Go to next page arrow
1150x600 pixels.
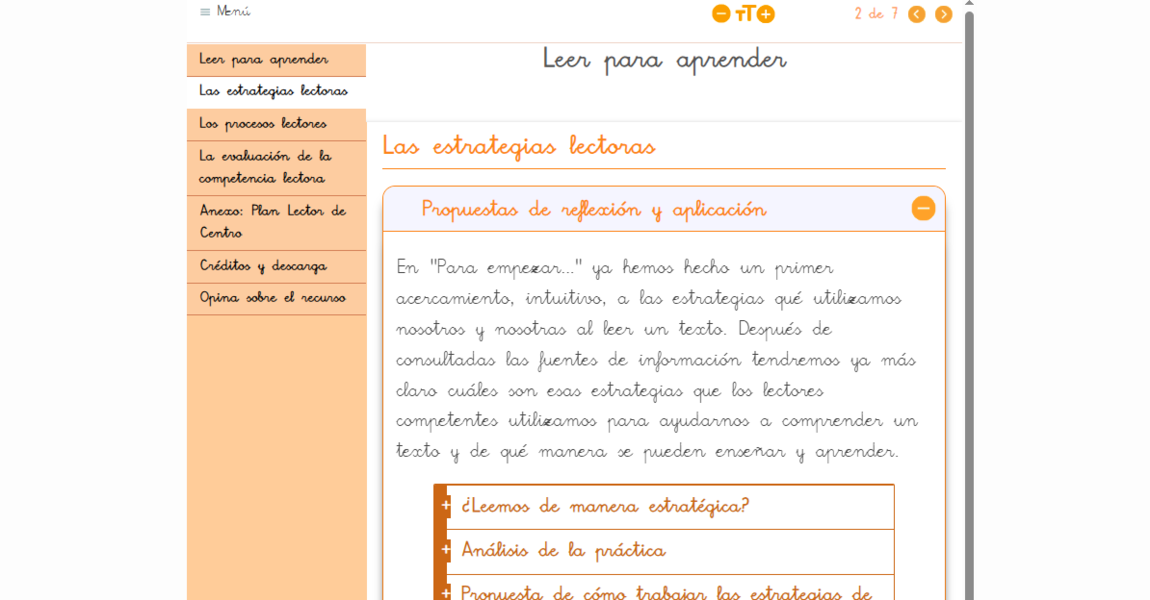pyautogui.click(x=943, y=14)
